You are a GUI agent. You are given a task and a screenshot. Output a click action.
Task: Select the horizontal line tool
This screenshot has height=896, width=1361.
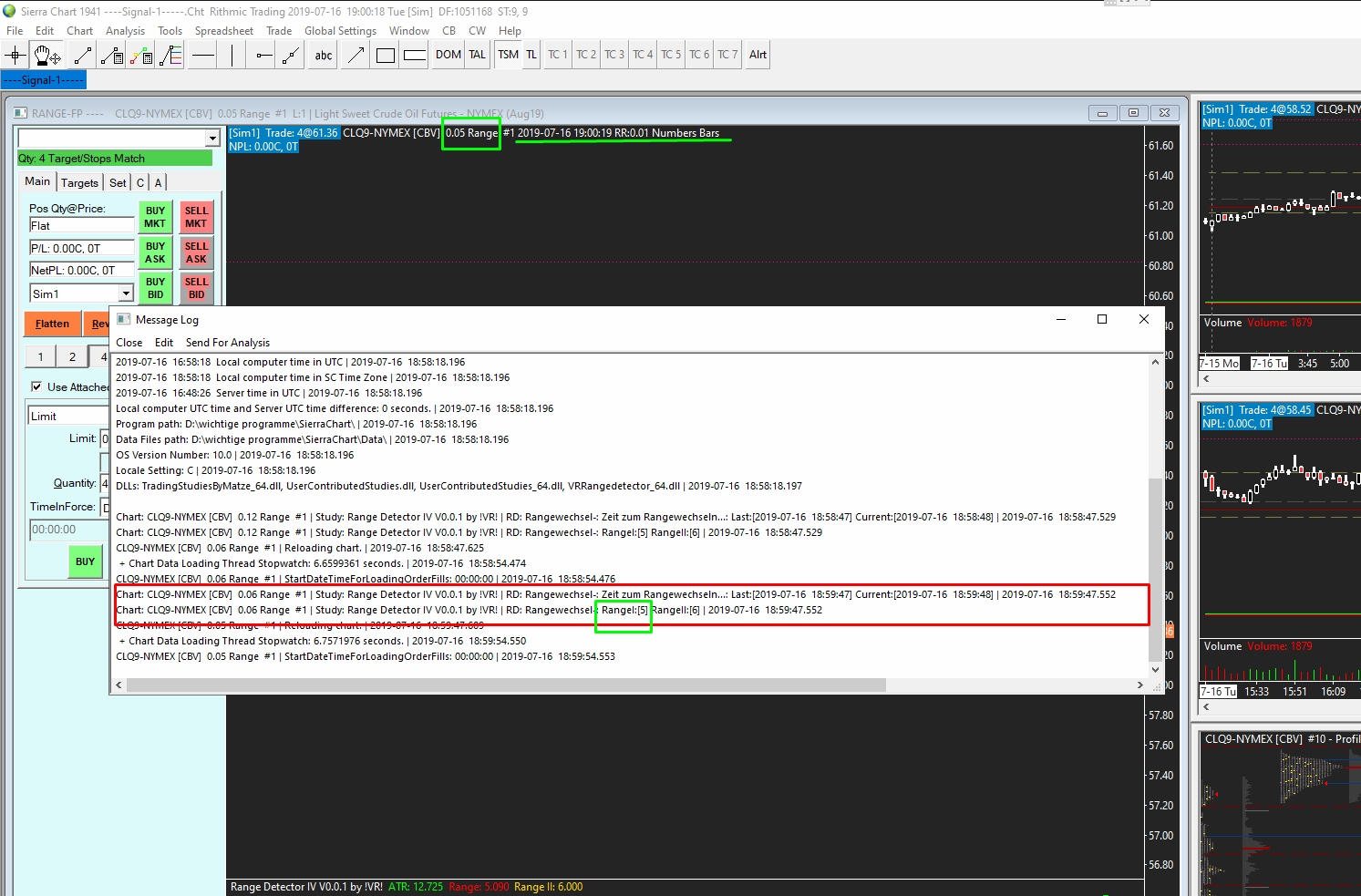(x=203, y=56)
